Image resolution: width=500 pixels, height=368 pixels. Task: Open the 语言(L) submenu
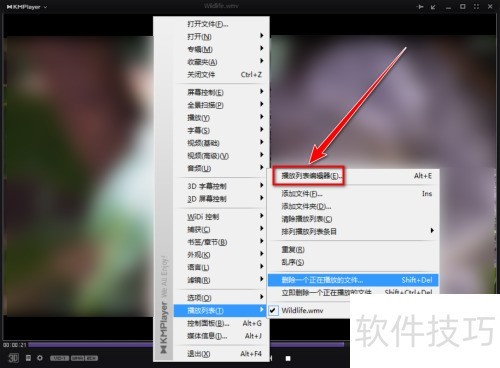(220, 267)
